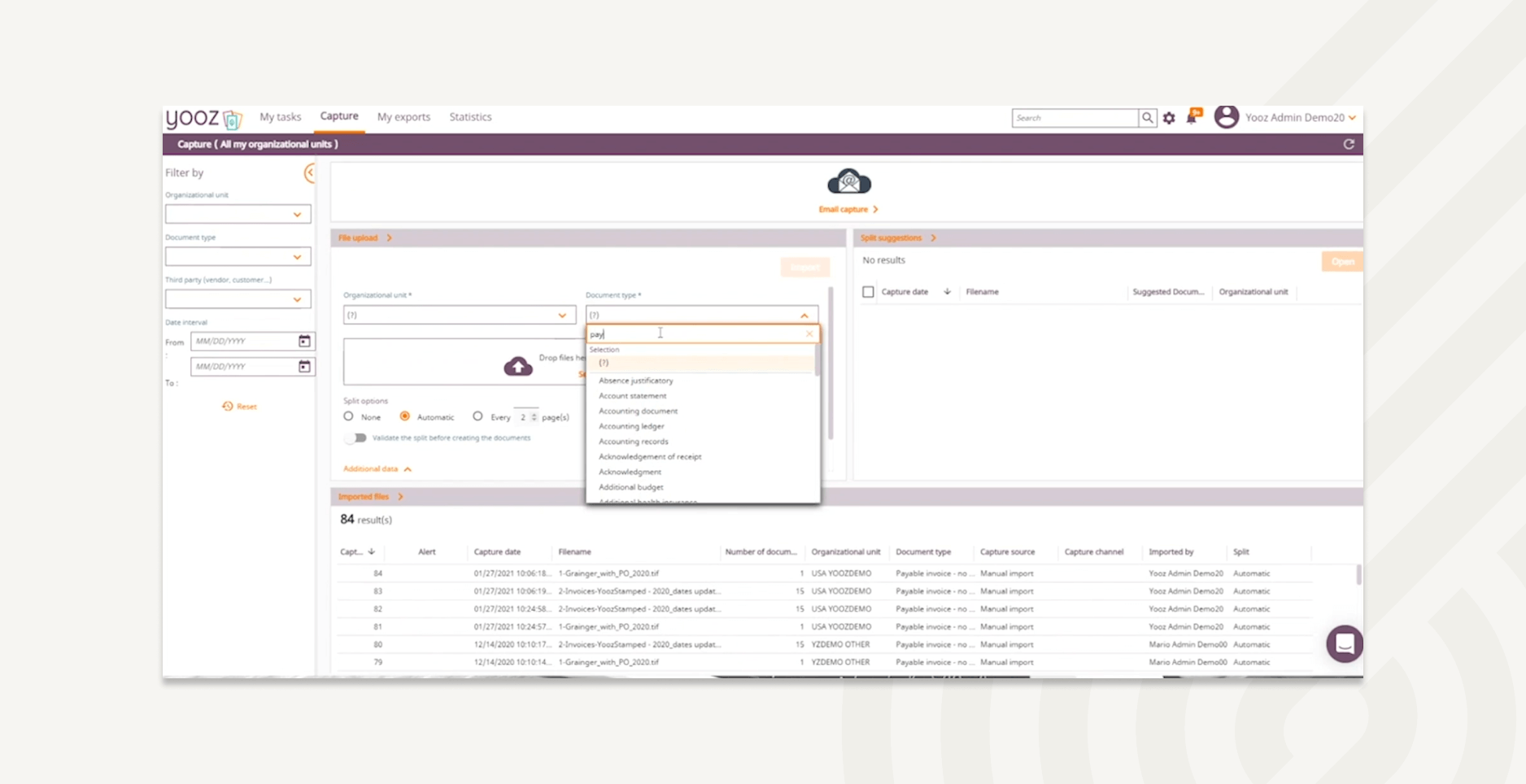The height and width of the screenshot is (784, 1526).
Task: Open the Yooz Admin Demo20 user menu
Action: coord(1300,118)
